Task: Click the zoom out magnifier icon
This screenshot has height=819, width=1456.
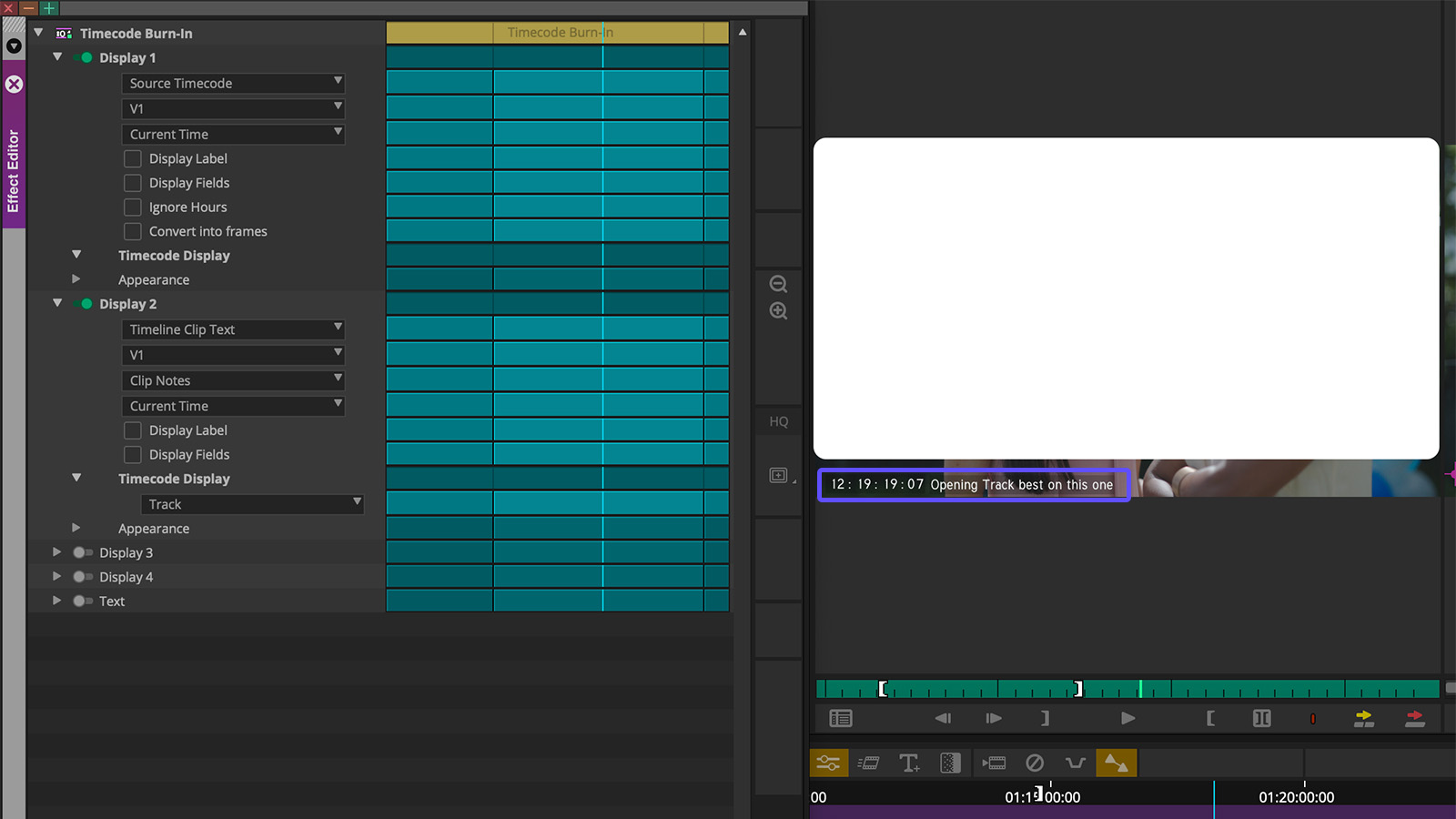Action: (778, 284)
